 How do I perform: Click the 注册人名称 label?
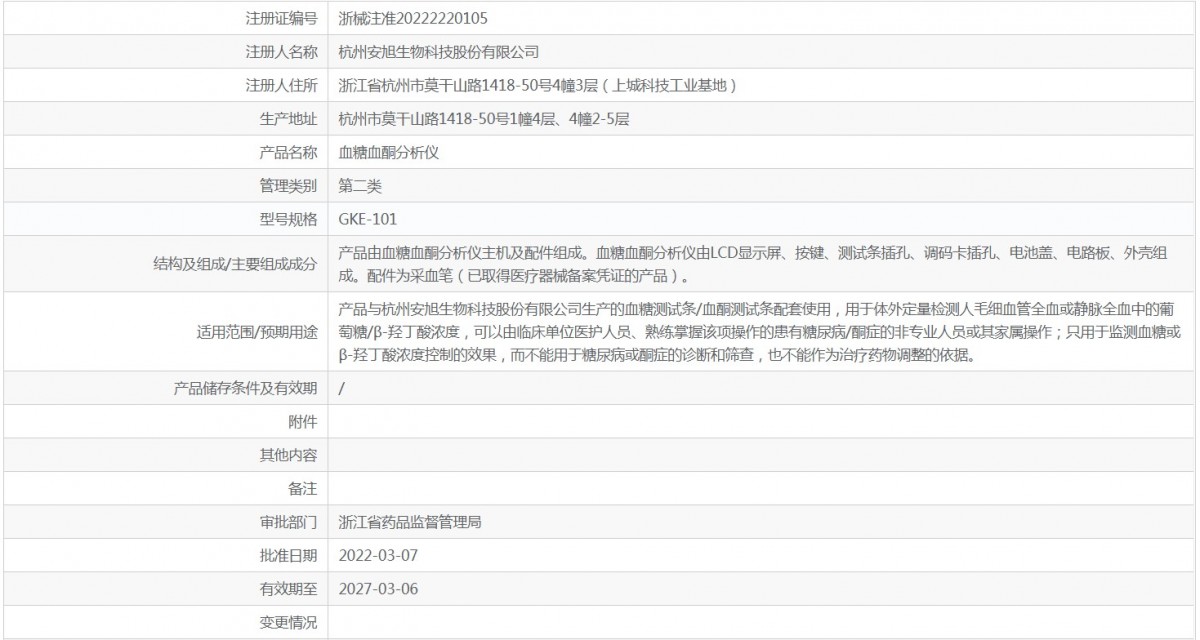pos(281,52)
